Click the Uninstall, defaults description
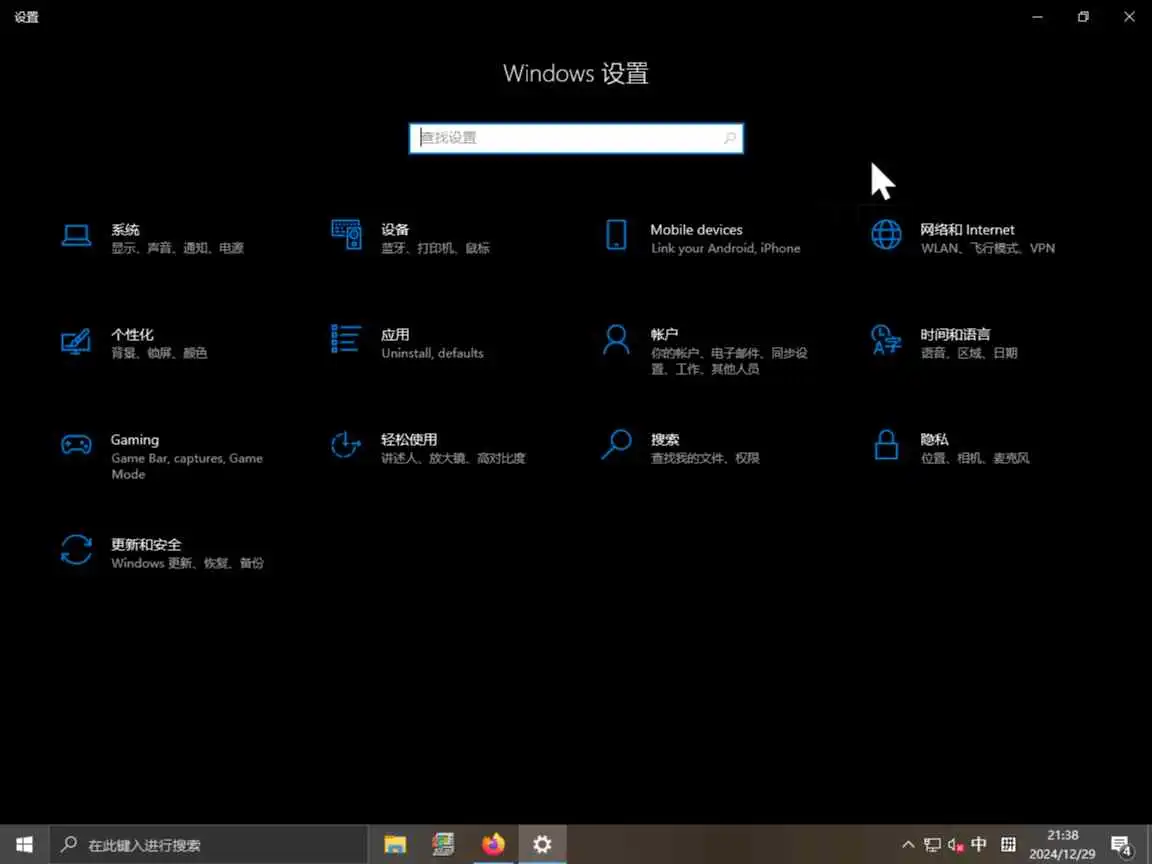The width and height of the screenshot is (1152, 864). coord(432,353)
